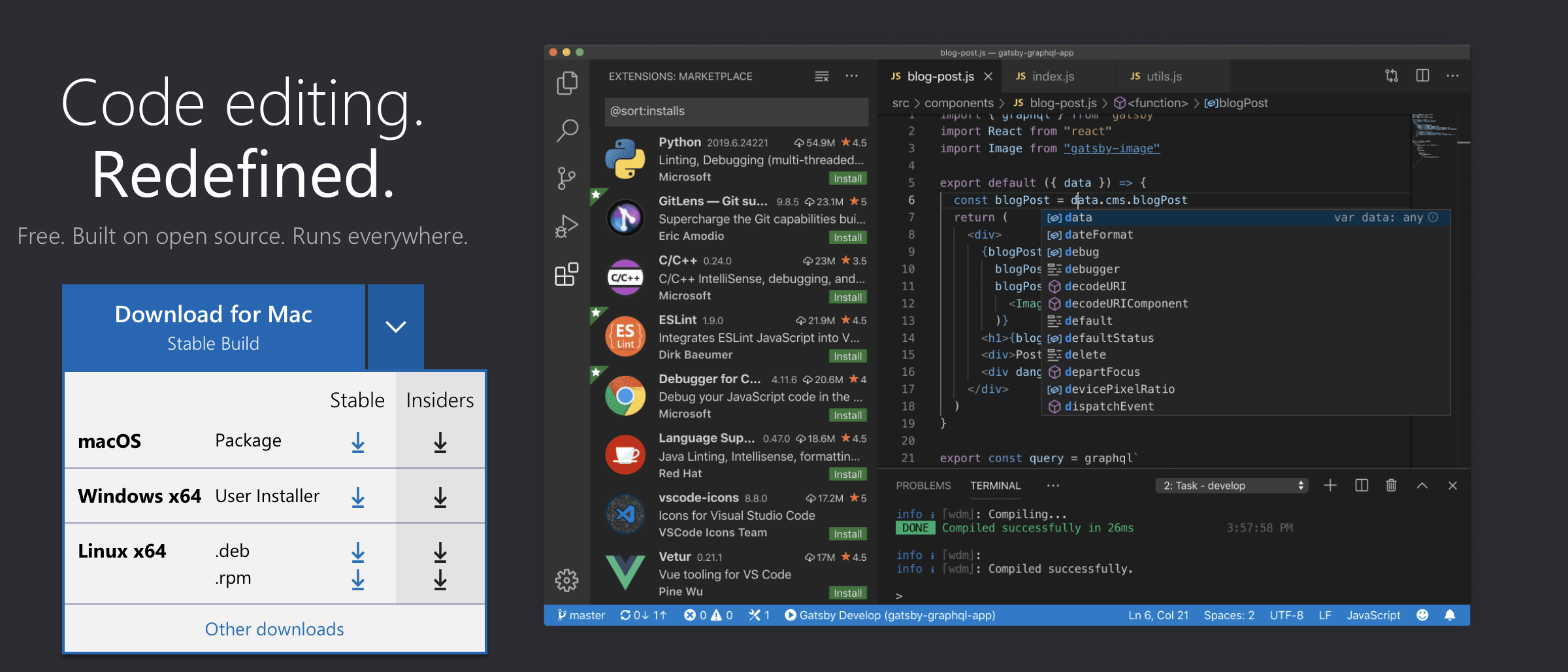Download Linux .deb Stable package
Image resolution: width=1568 pixels, height=672 pixels.
point(358,552)
